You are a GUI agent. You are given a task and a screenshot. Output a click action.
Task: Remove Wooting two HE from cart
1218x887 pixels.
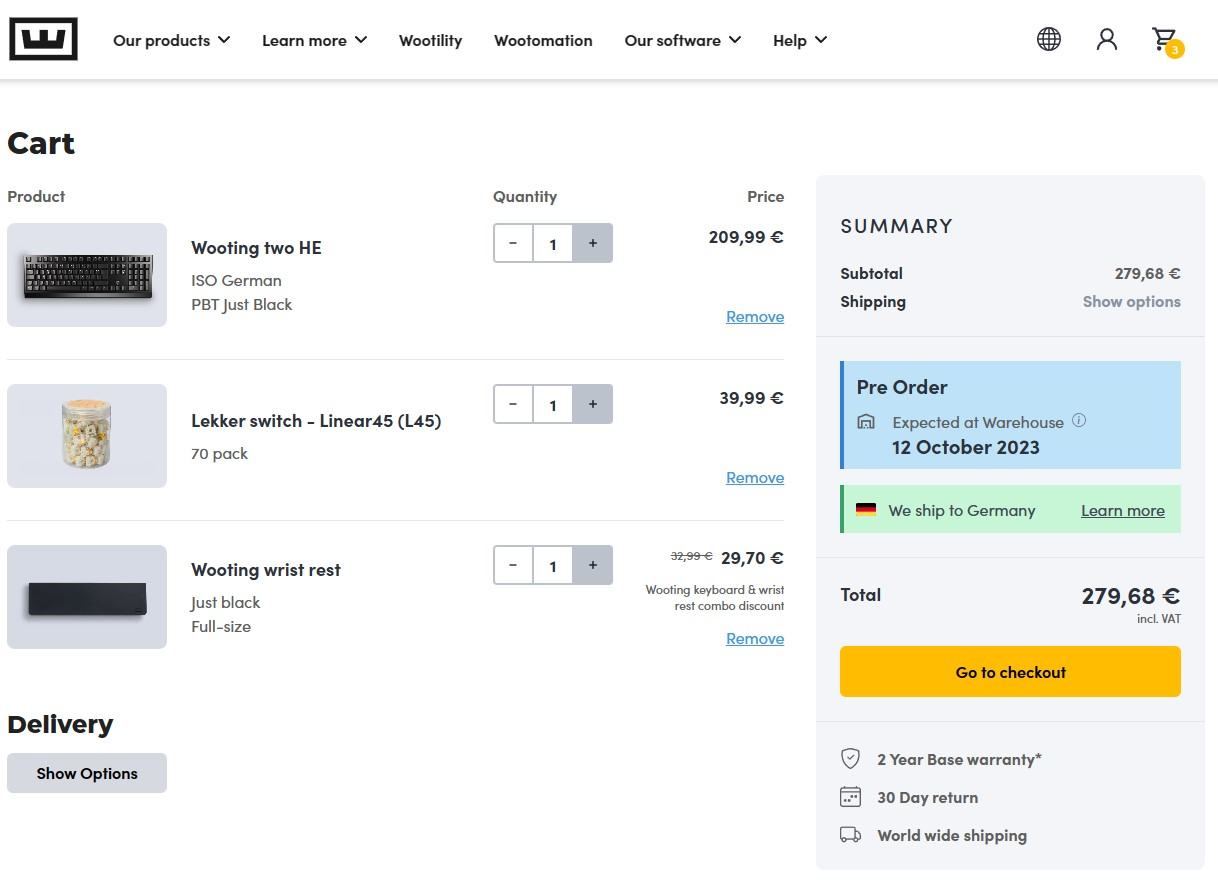(x=755, y=316)
